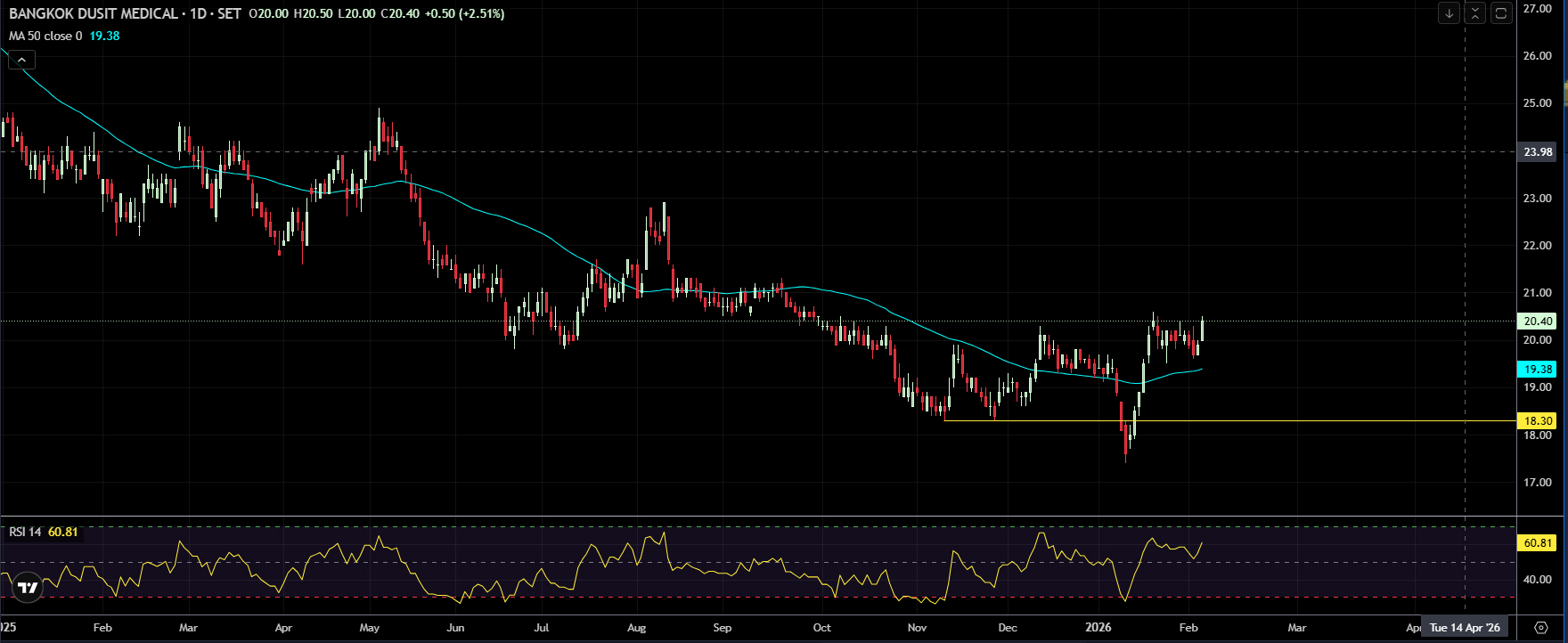Maximize the chart pane using the square icon

click(1501, 13)
